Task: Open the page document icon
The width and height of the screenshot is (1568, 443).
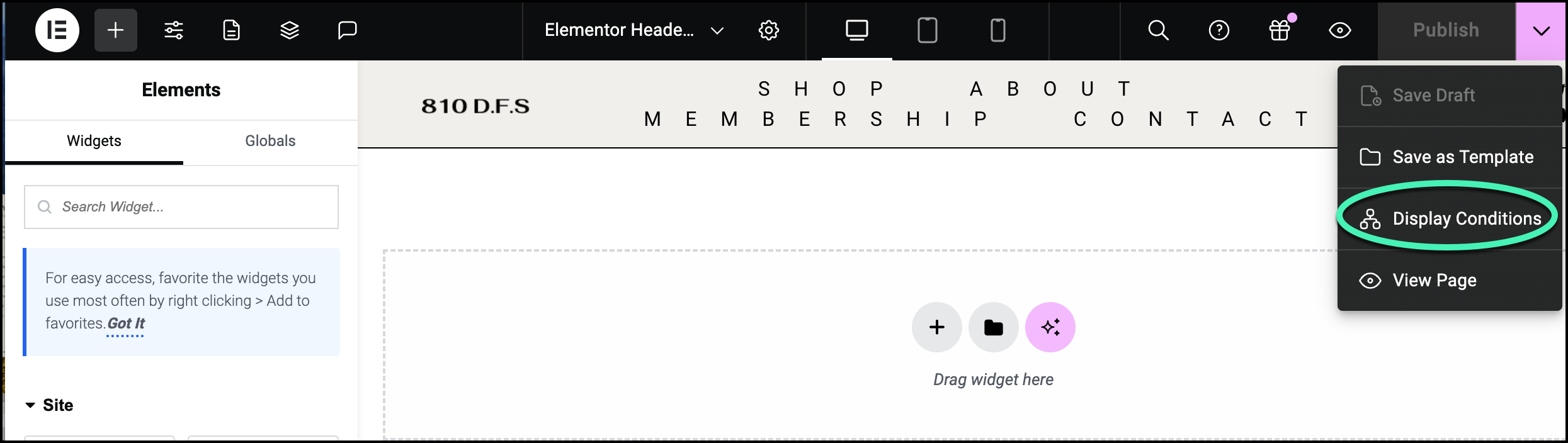Action: coord(232,30)
